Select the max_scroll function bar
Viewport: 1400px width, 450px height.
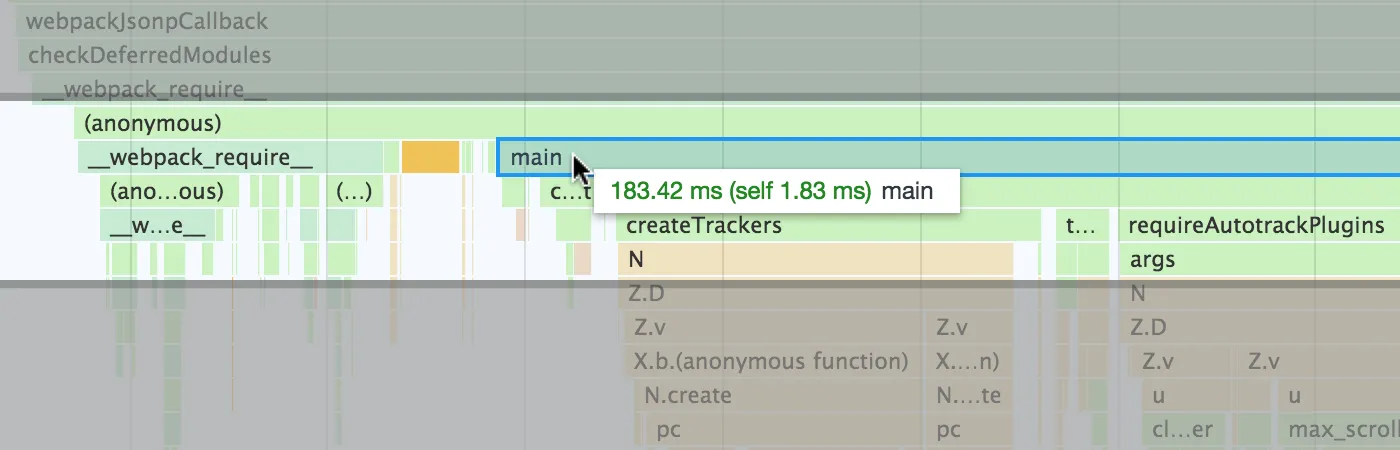click(1338, 430)
